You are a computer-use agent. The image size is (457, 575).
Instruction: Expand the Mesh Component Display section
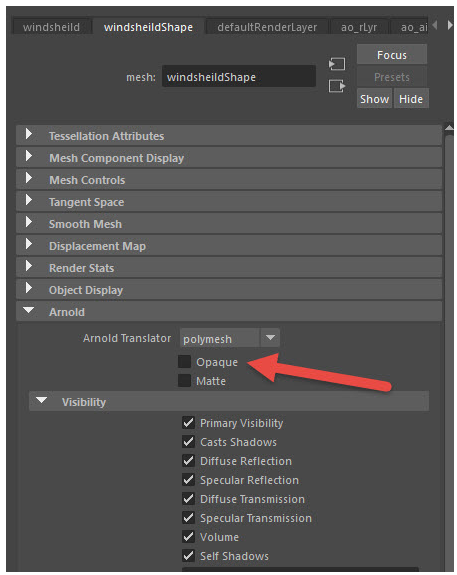229,158
